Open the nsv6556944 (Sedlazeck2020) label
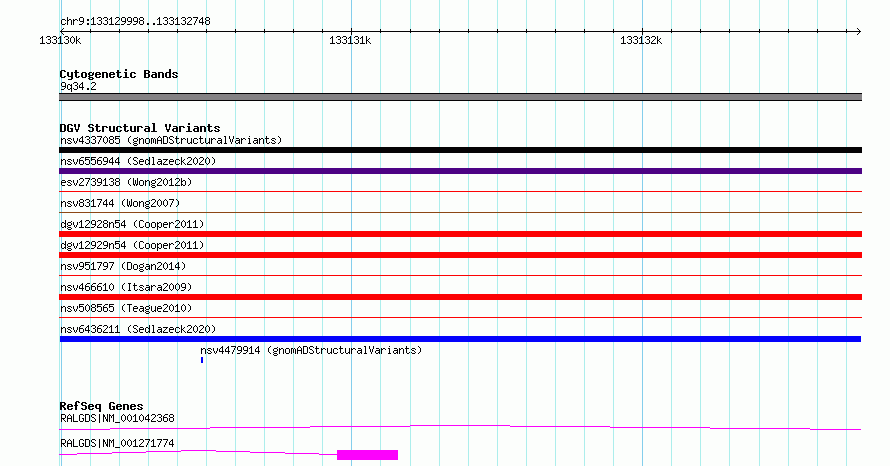This screenshot has width=890, height=466. point(138,161)
